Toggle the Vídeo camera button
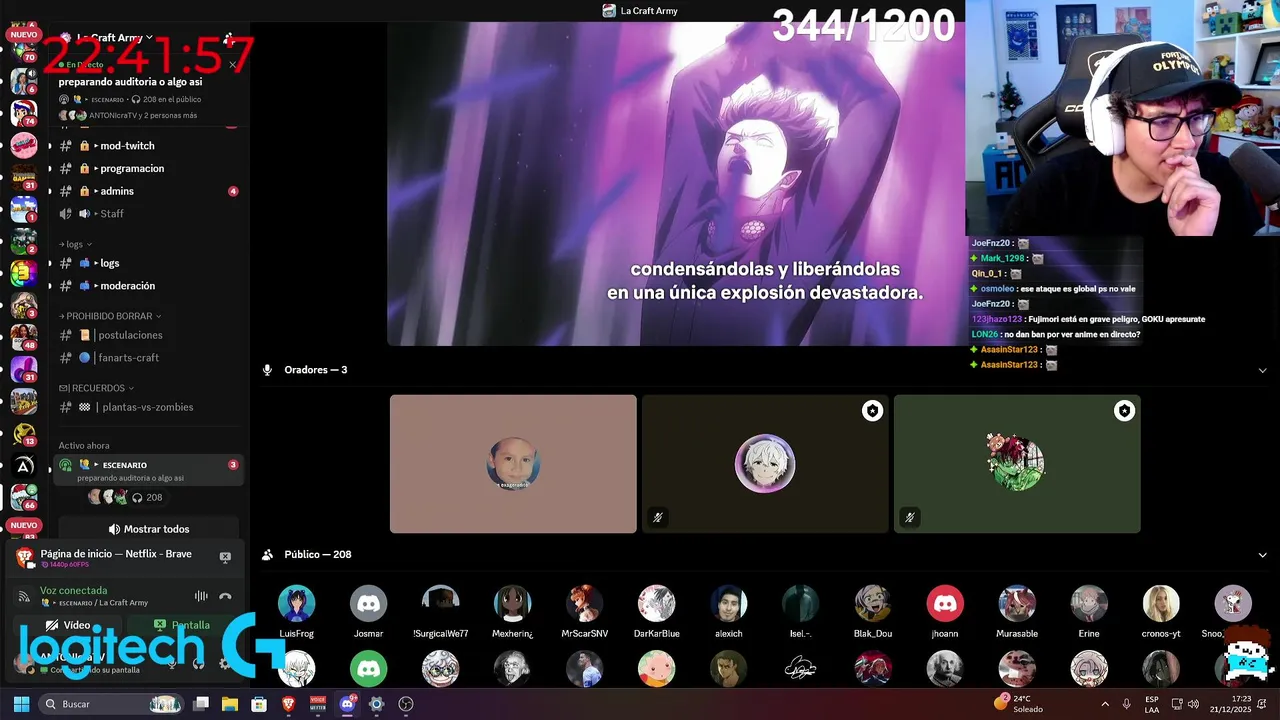The width and height of the screenshot is (1280, 720). click(68, 625)
